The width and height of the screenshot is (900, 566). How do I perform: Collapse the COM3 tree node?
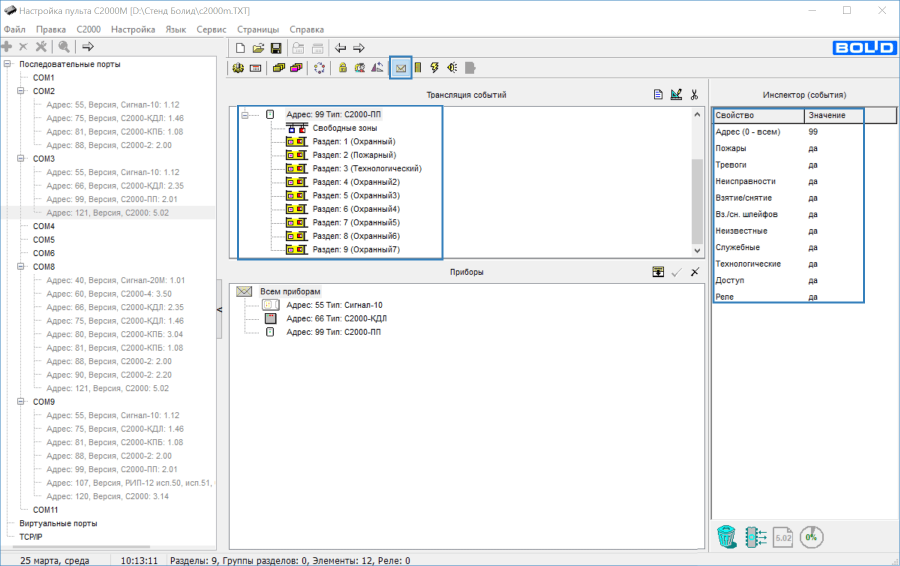[x=21, y=158]
